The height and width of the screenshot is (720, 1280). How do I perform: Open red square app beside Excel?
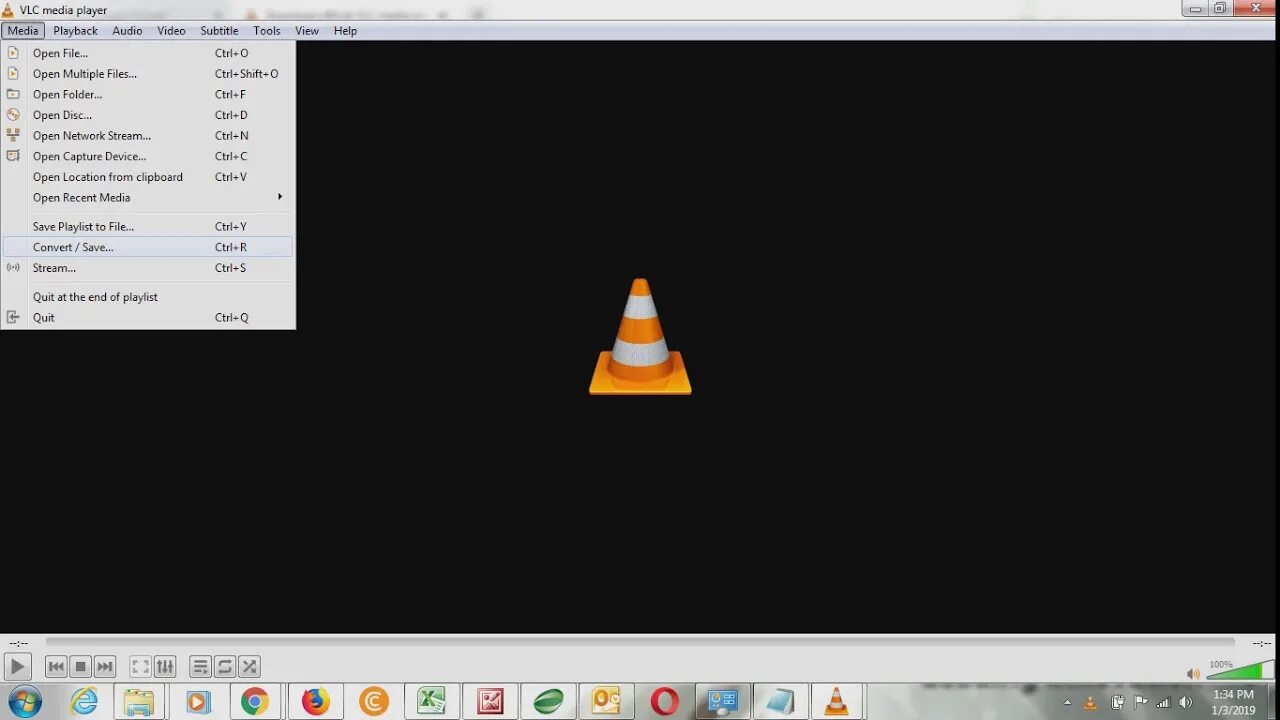click(490, 702)
